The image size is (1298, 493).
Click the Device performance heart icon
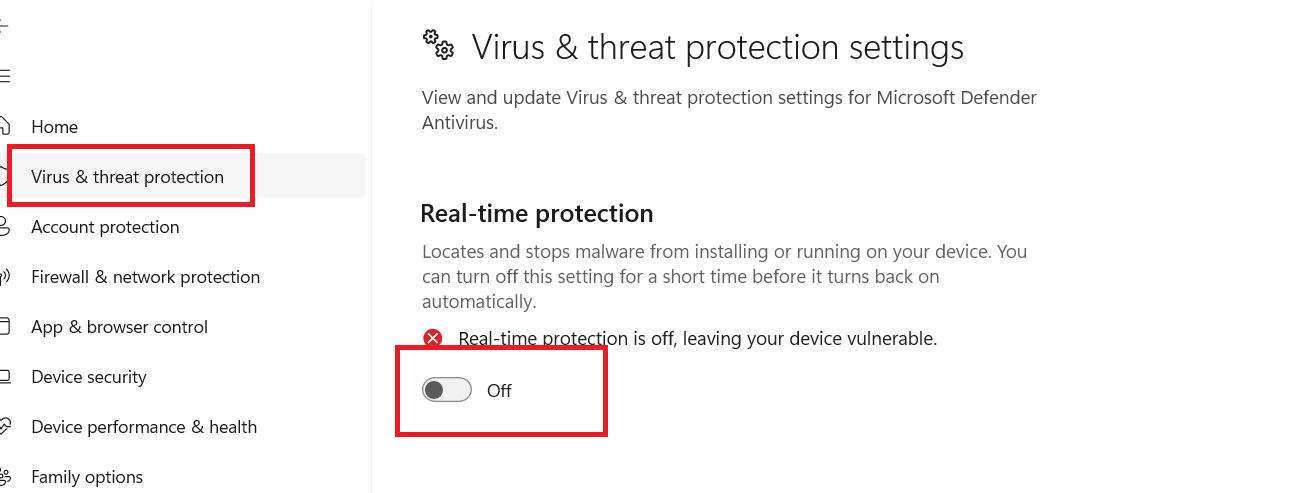[x=5, y=427]
